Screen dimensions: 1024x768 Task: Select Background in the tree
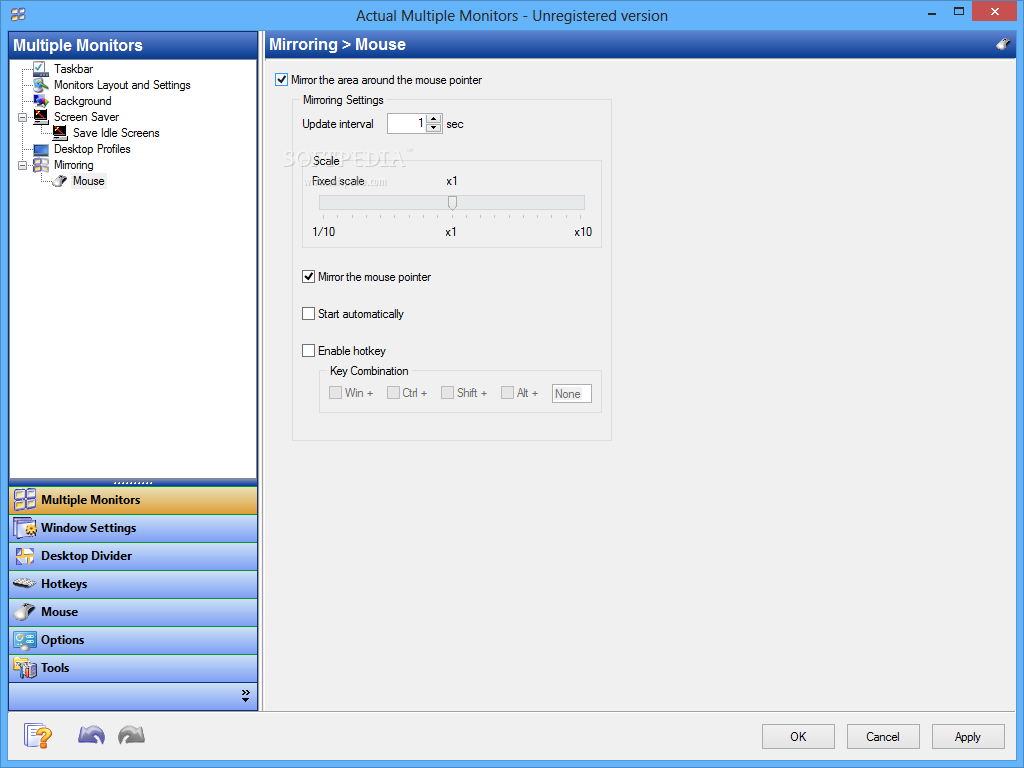(x=82, y=101)
